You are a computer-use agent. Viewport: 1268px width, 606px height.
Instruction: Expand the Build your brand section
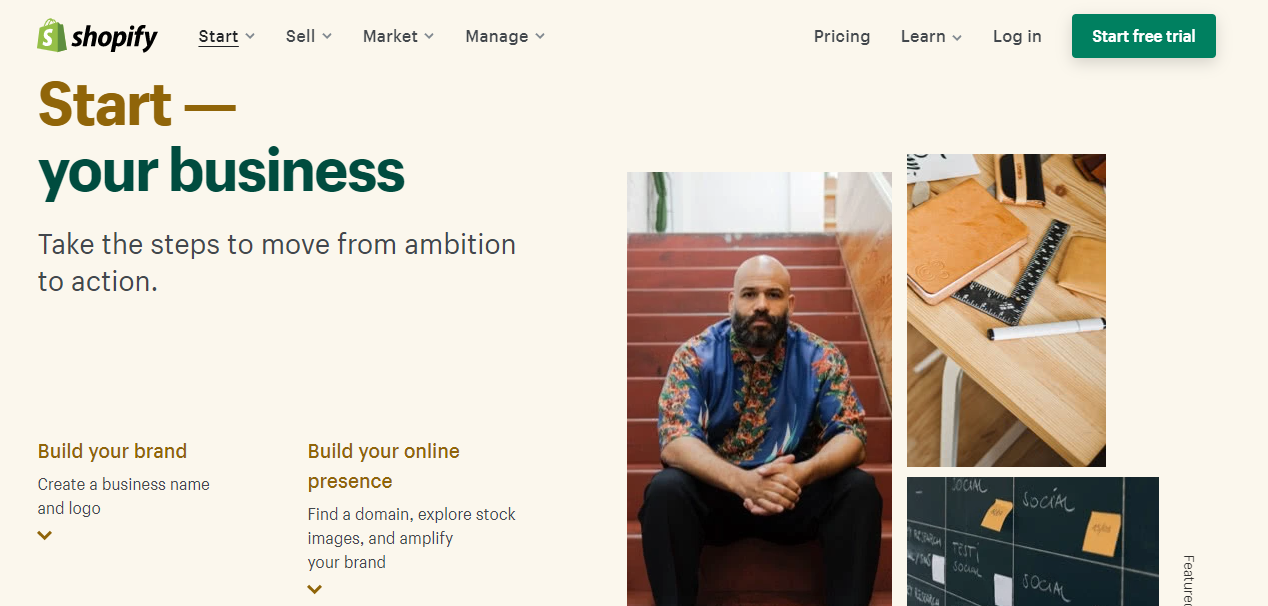44,535
